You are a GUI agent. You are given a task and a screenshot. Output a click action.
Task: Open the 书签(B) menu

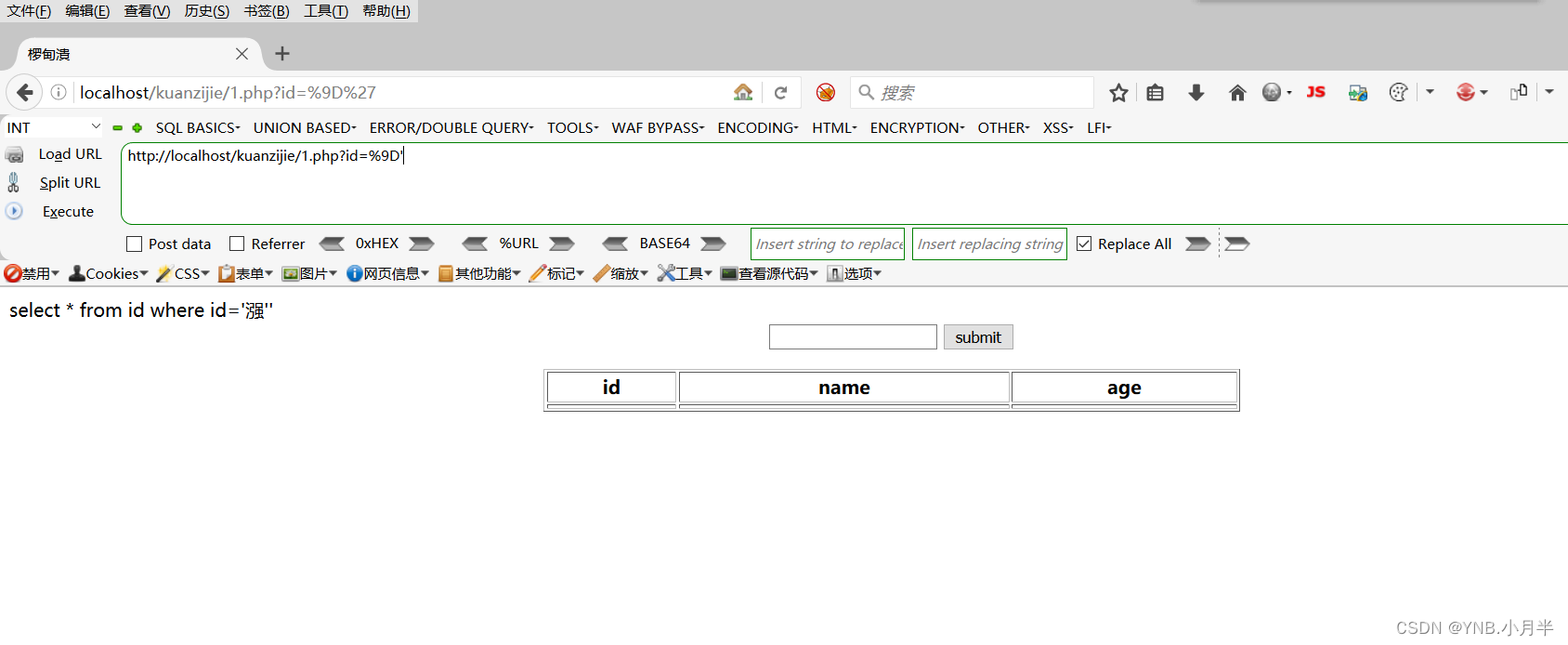pyautogui.click(x=267, y=11)
